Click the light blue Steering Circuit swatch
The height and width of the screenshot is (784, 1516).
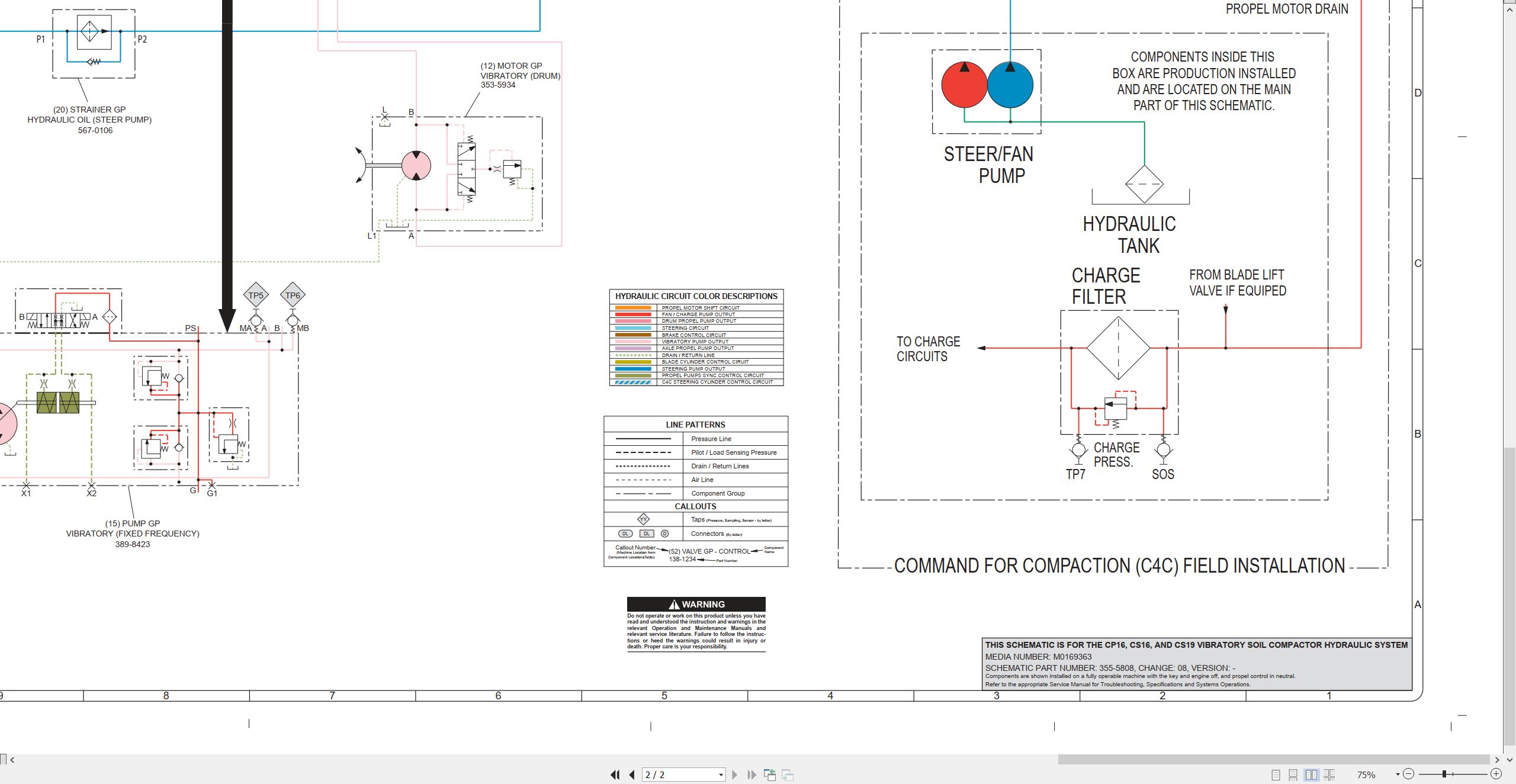(633, 328)
